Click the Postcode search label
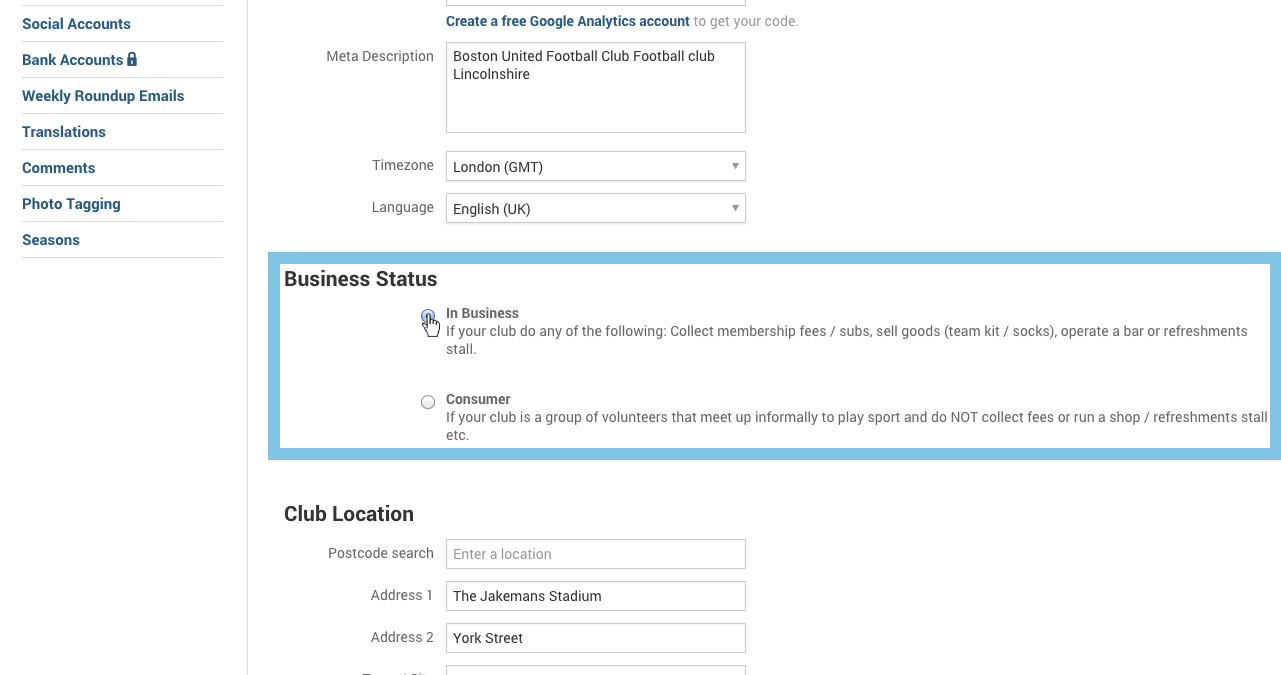The width and height of the screenshot is (1281, 675). (x=381, y=553)
